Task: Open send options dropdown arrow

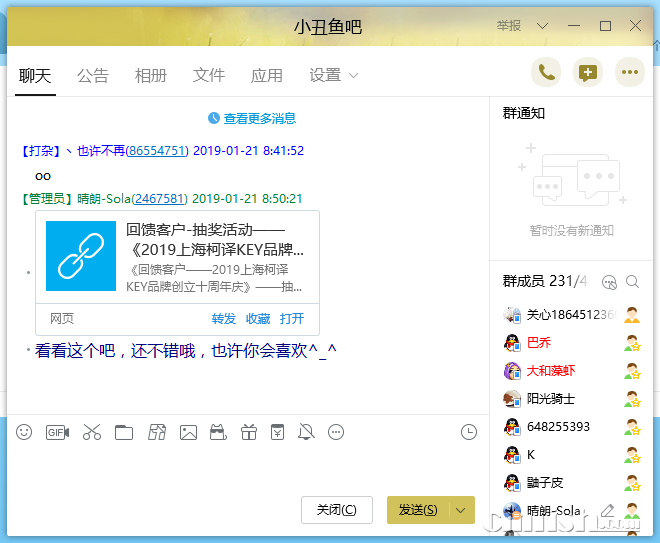Action: coord(461,510)
